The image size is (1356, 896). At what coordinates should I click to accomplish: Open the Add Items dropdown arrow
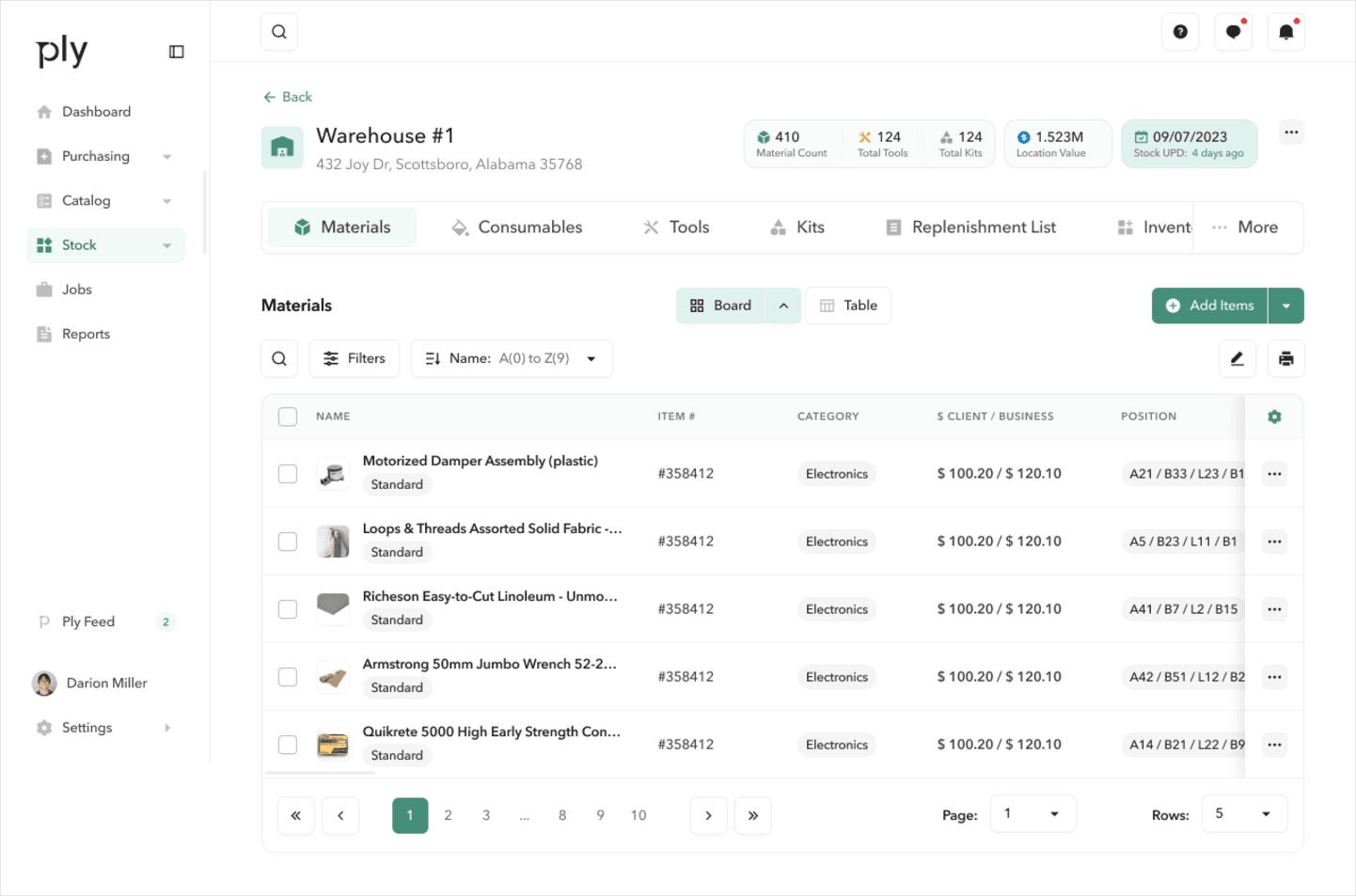(1285, 306)
